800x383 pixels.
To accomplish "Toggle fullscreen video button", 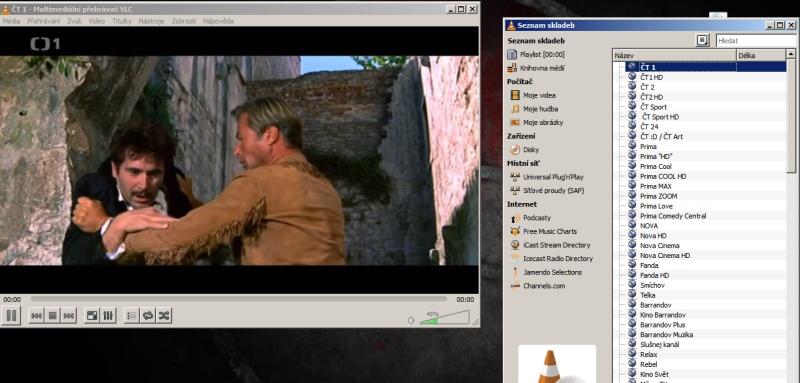I will 92,316.
